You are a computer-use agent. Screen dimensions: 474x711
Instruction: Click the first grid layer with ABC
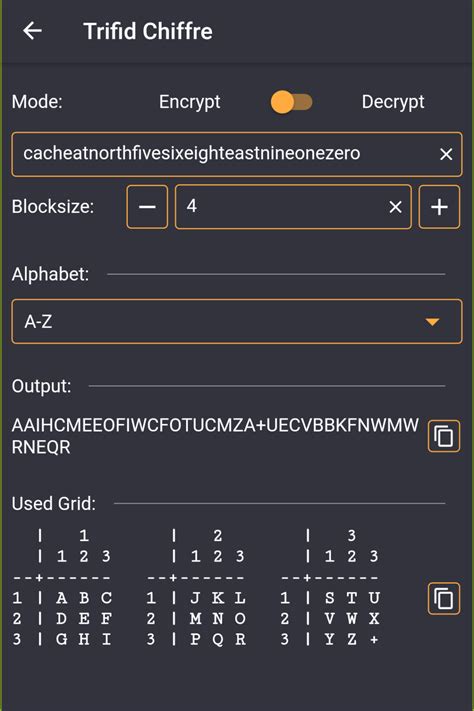[62, 588]
